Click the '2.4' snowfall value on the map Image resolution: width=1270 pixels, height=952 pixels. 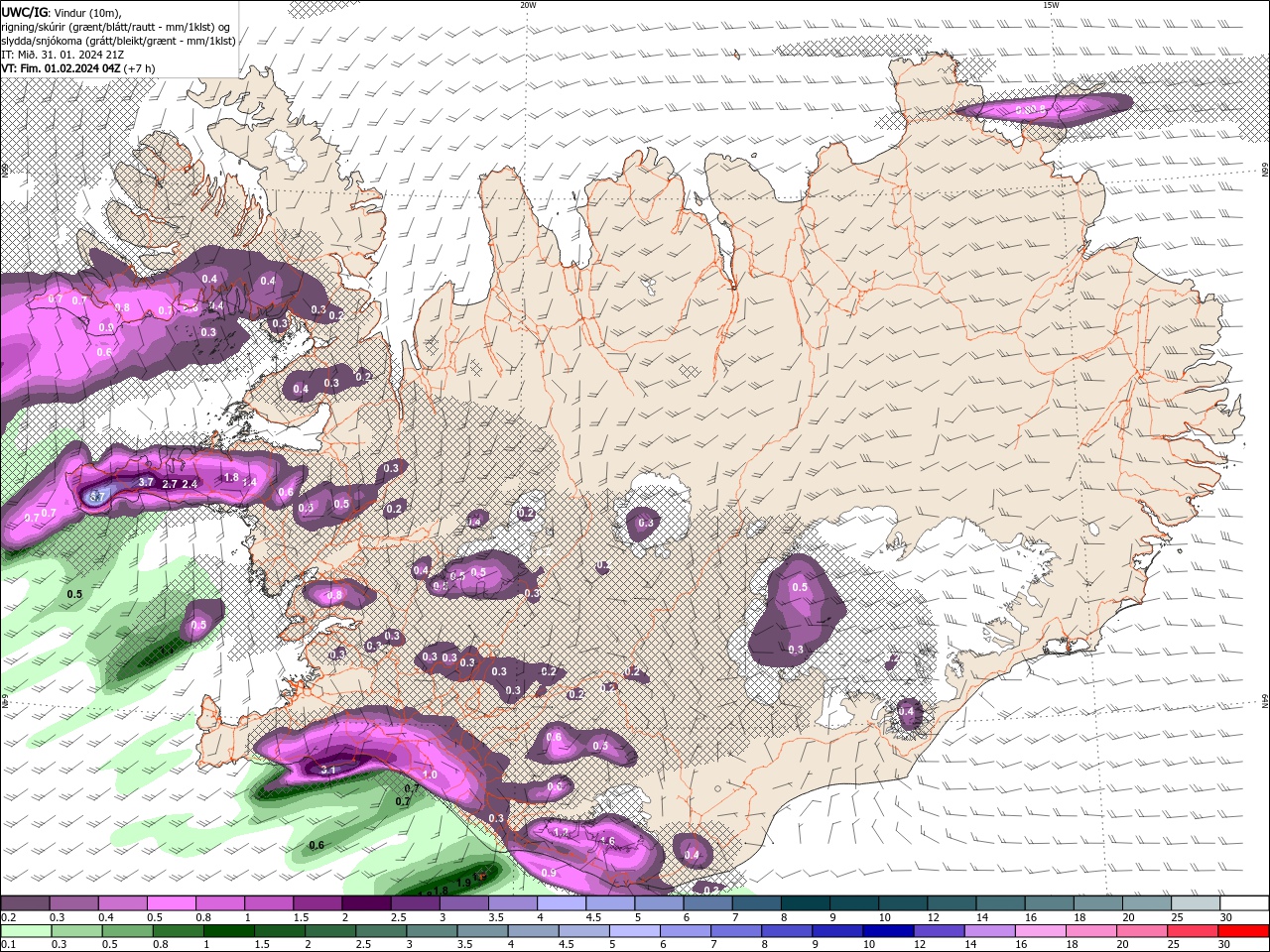(190, 484)
